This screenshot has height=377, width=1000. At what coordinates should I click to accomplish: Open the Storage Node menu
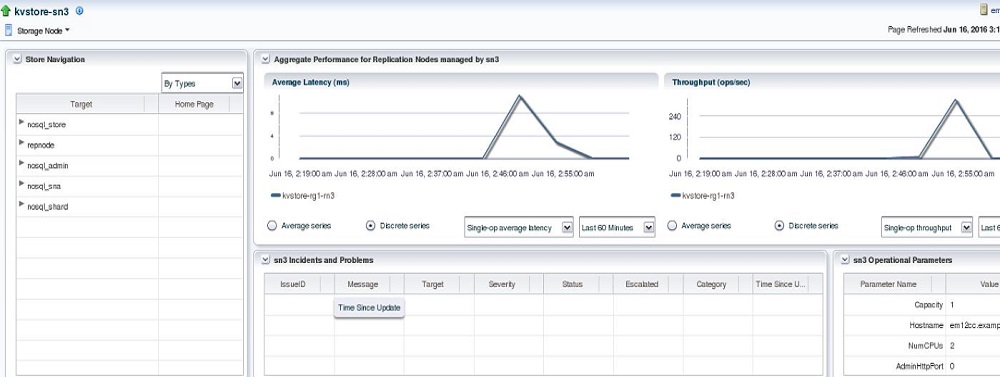coord(43,31)
